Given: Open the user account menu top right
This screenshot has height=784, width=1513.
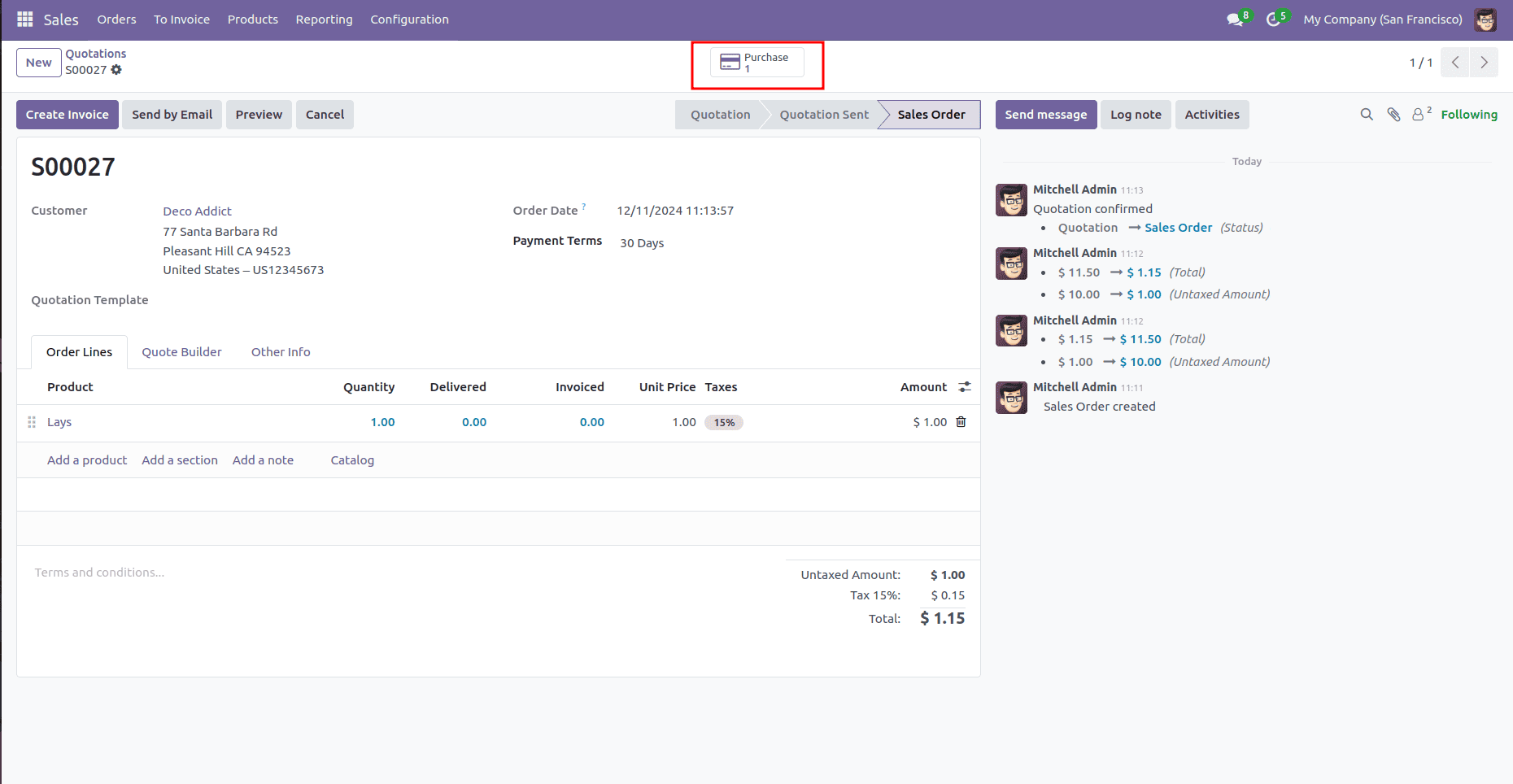Looking at the screenshot, I should tap(1485, 19).
